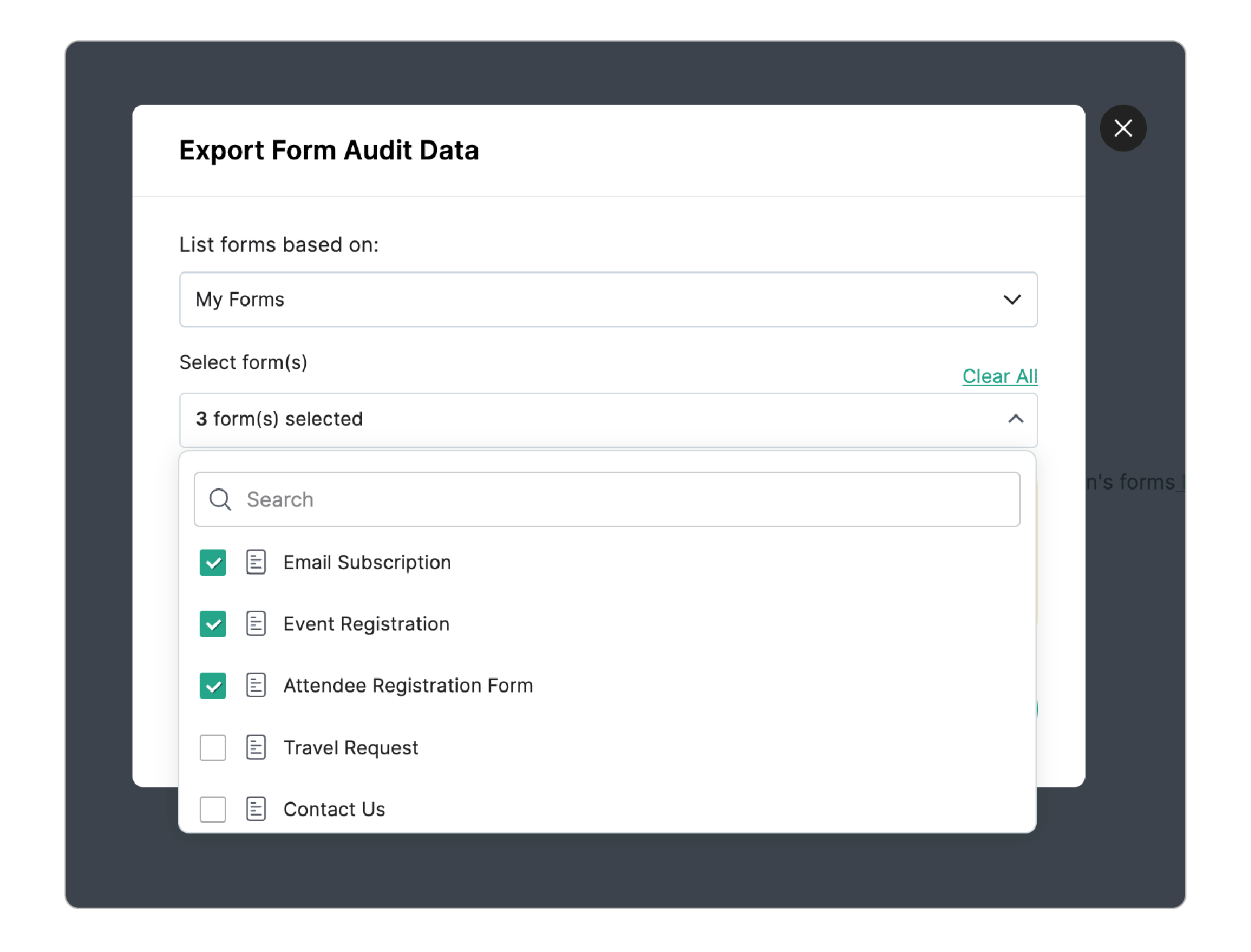
Task: Click the document icon next to Contact Us
Action: pyautogui.click(x=256, y=809)
